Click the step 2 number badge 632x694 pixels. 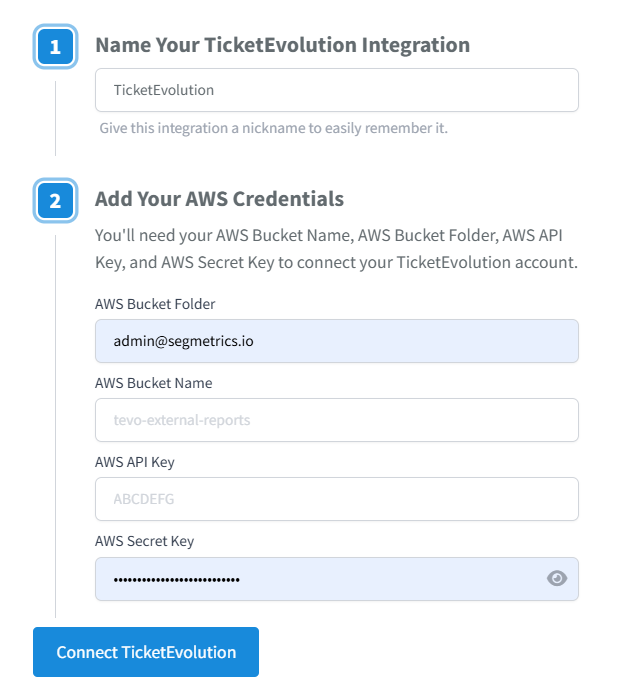[x=55, y=201]
